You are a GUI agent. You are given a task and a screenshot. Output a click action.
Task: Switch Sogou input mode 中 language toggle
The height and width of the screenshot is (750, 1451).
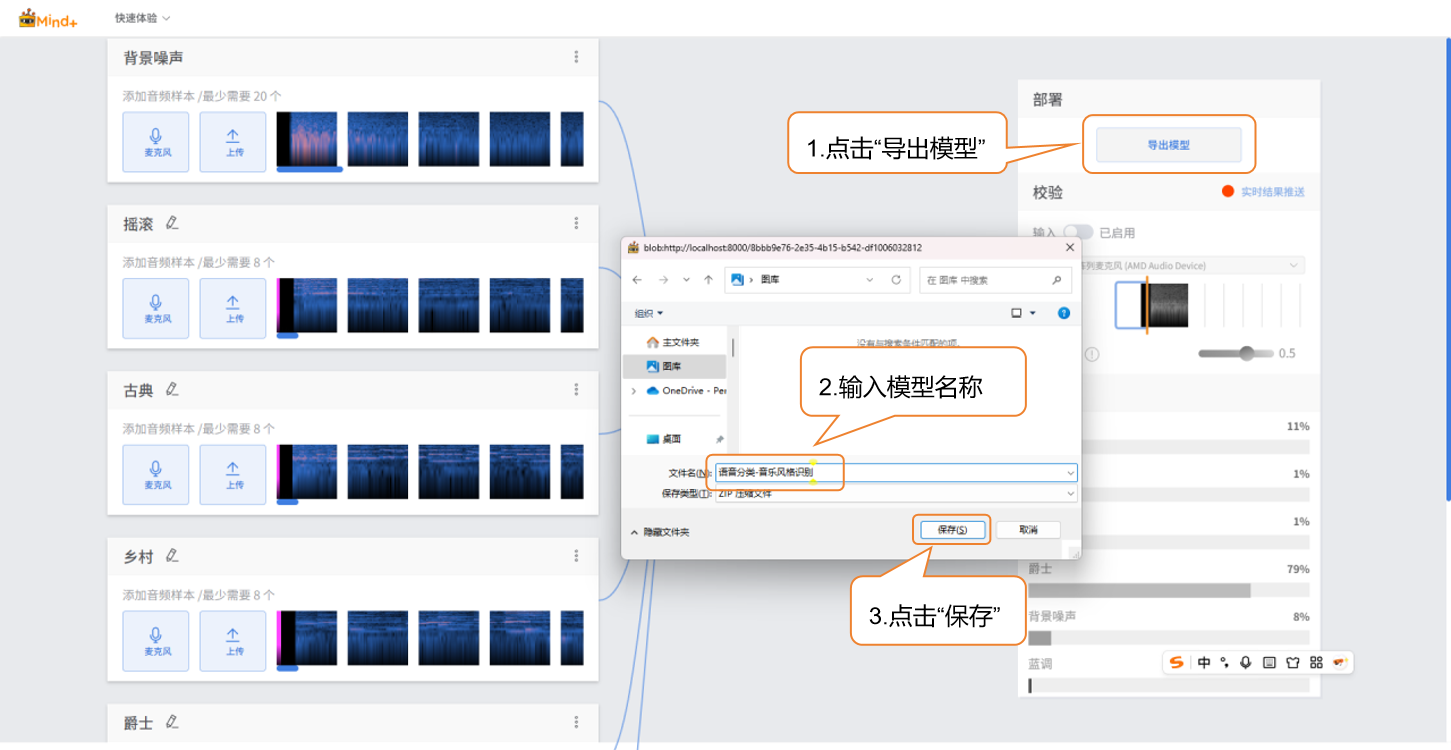[x=1204, y=662]
